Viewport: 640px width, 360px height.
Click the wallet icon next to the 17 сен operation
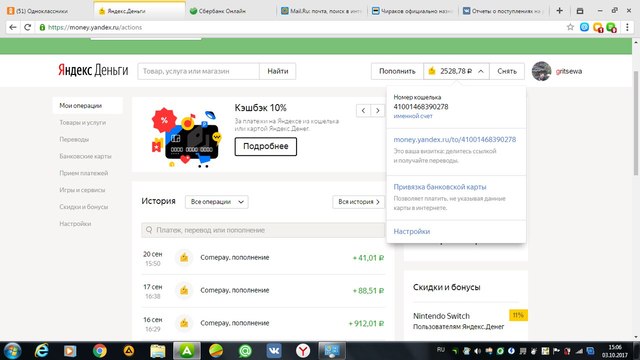tap(184, 290)
